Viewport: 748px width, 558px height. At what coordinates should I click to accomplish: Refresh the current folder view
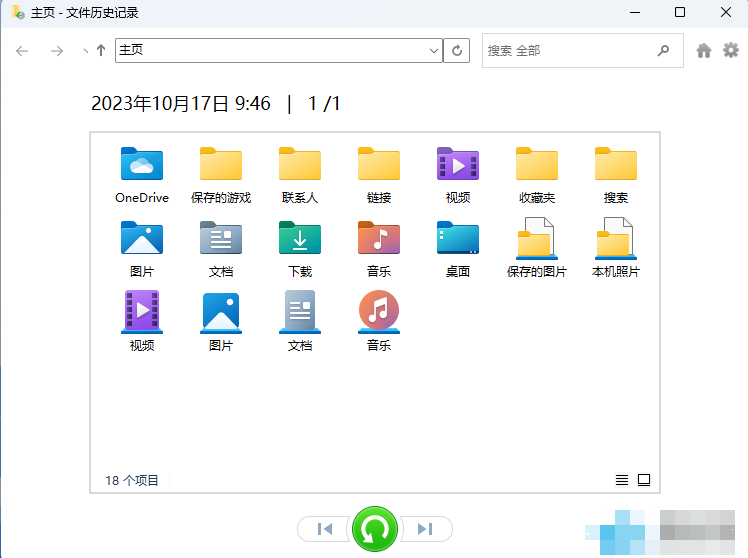(x=457, y=50)
